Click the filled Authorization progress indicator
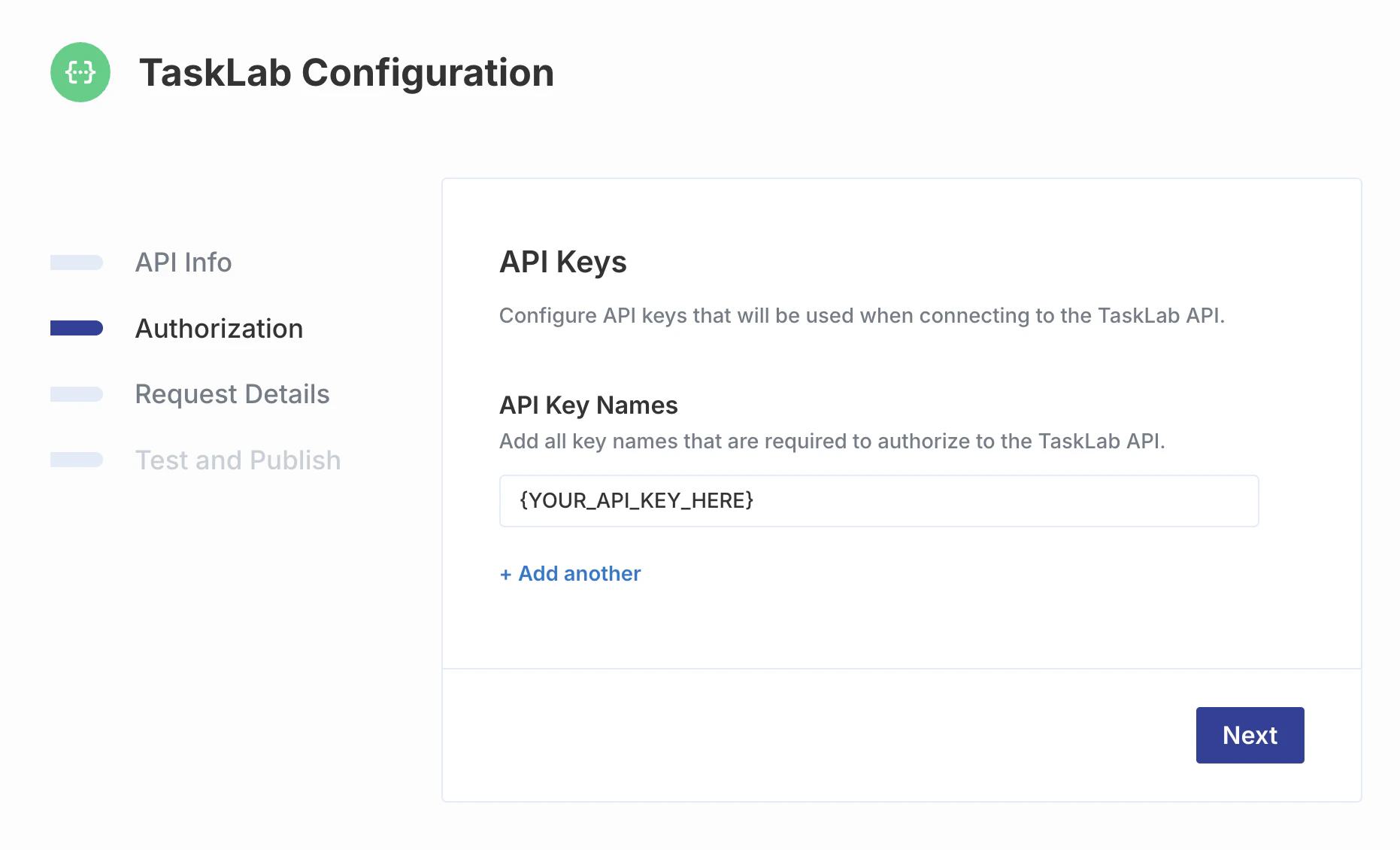Image resolution: width=1400 pixels, height=850 pixels. (76, 328)
